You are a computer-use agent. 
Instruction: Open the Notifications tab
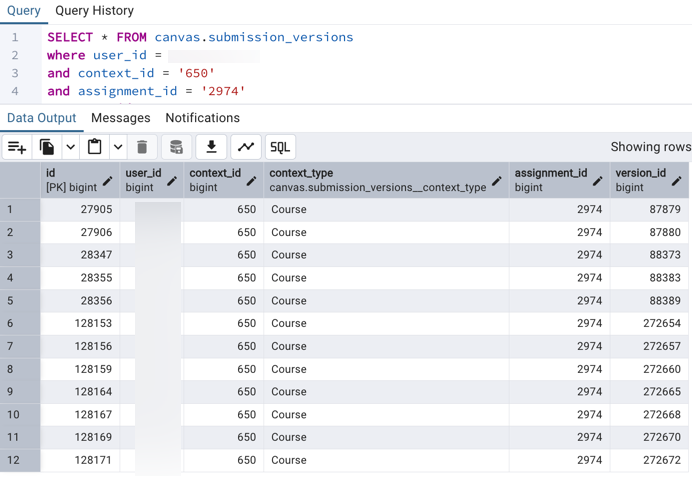point(202,118)
